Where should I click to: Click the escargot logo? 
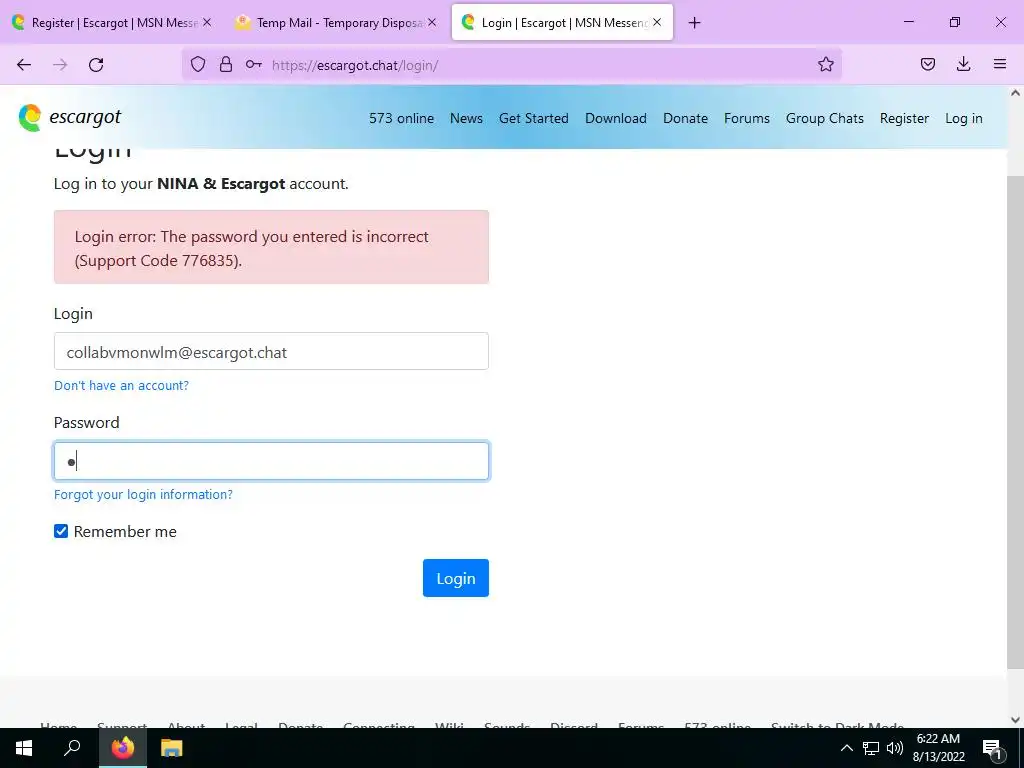tap(69, 118)
